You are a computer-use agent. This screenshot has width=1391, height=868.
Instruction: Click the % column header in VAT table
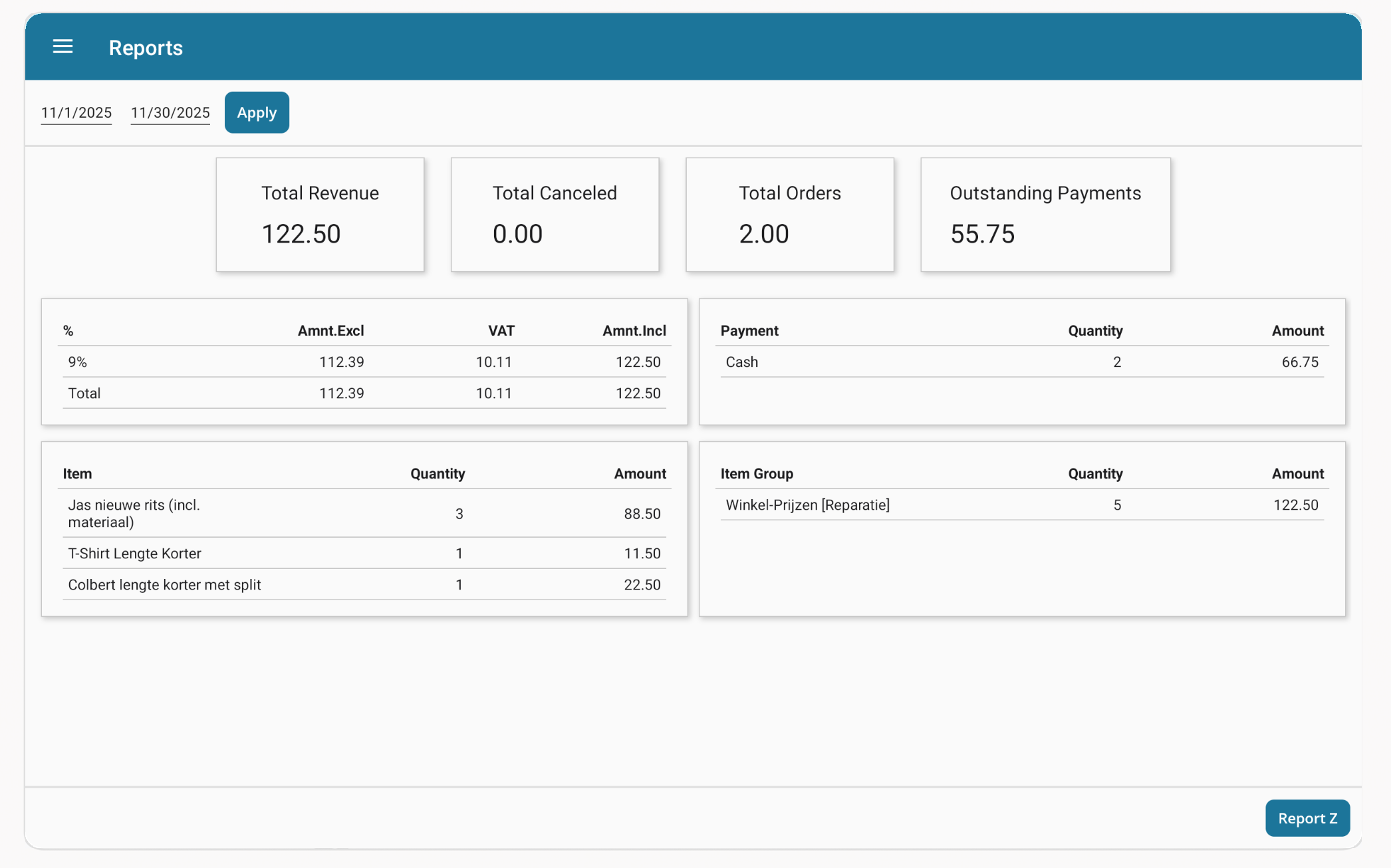click(x=68, y=330)
